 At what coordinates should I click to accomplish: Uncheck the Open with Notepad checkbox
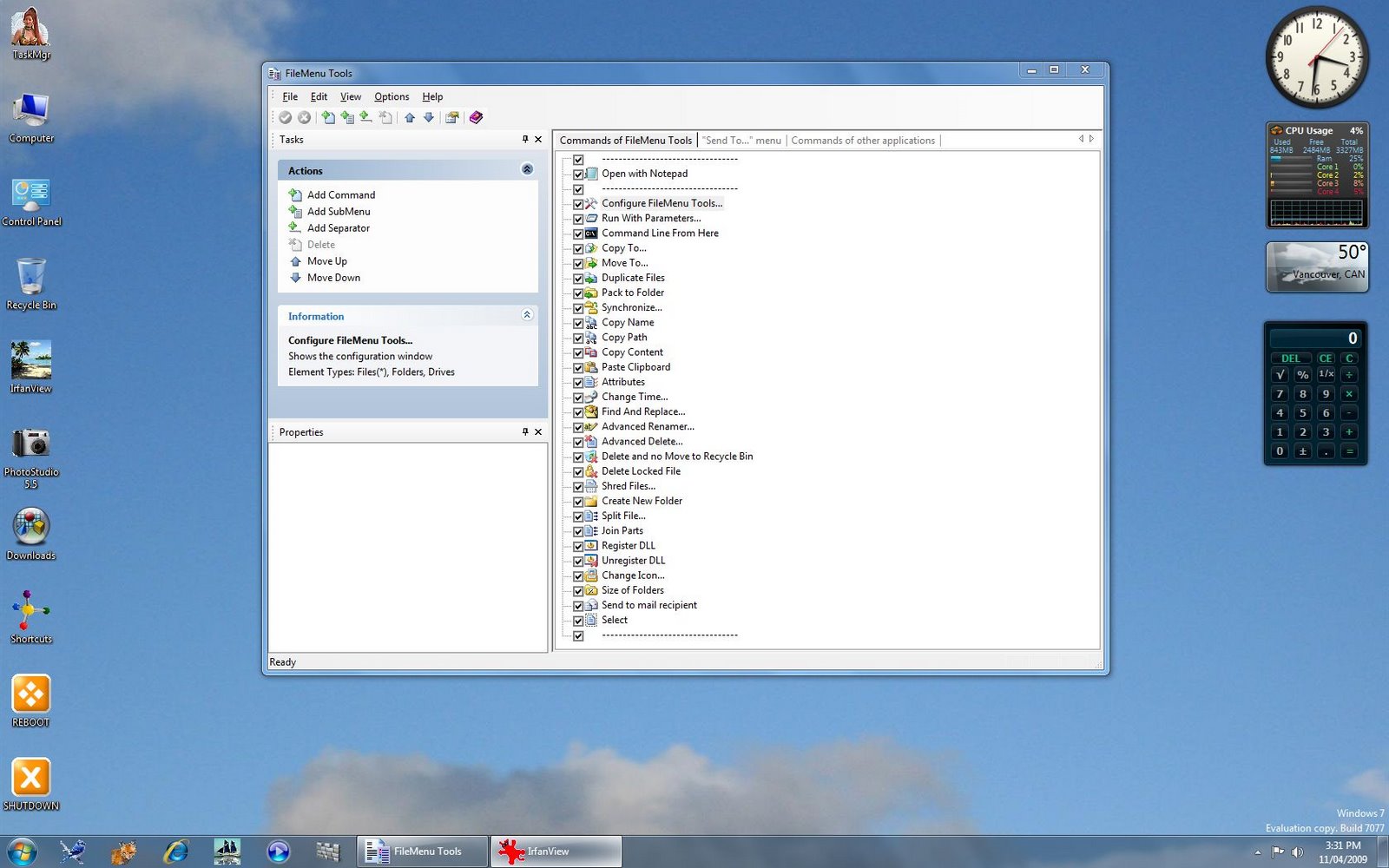(578, 174)
